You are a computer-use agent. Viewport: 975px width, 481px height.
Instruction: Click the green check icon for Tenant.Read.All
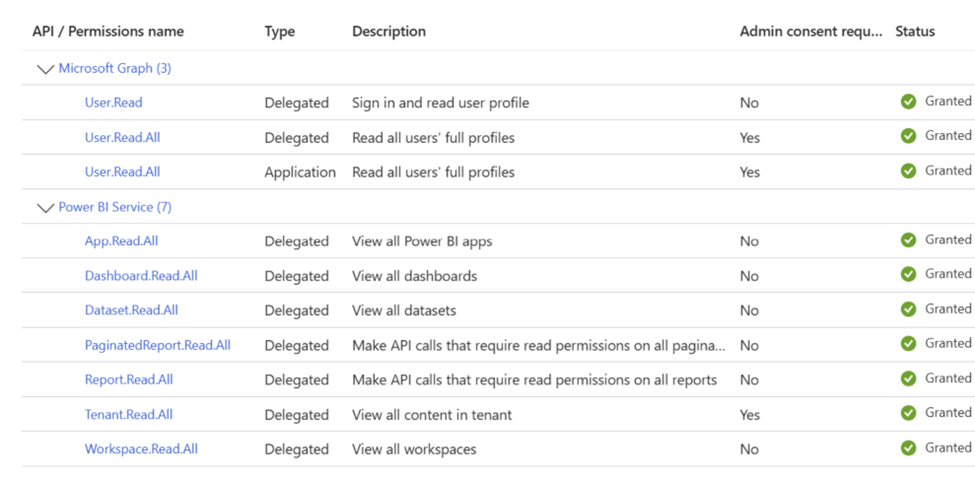pos(908,413)
